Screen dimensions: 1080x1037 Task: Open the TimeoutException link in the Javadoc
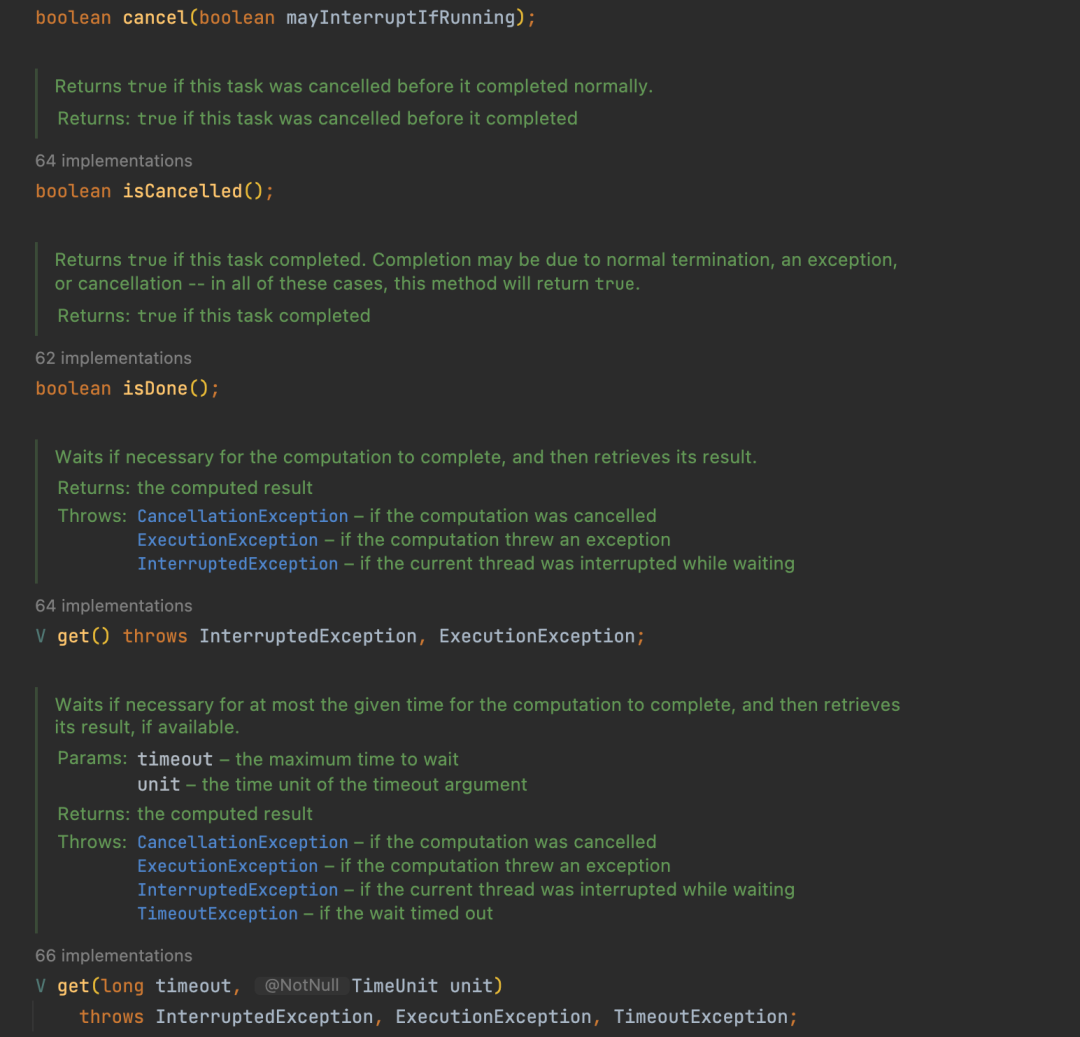point(217,914)
